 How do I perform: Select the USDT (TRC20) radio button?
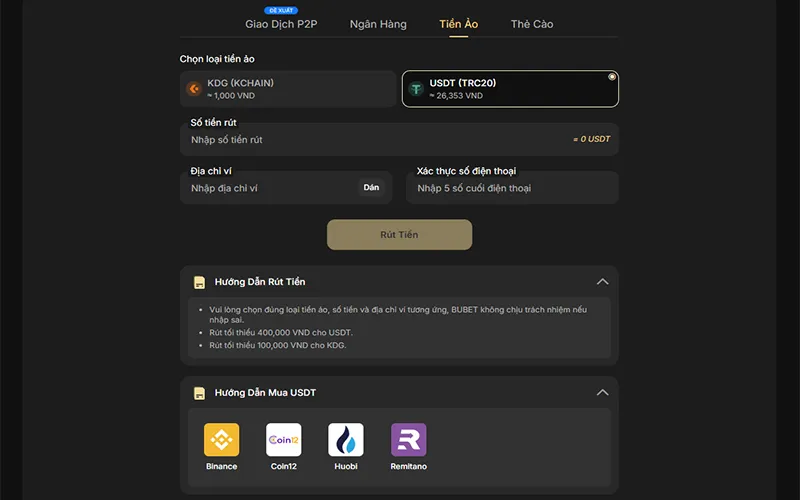tap(612, 77)
